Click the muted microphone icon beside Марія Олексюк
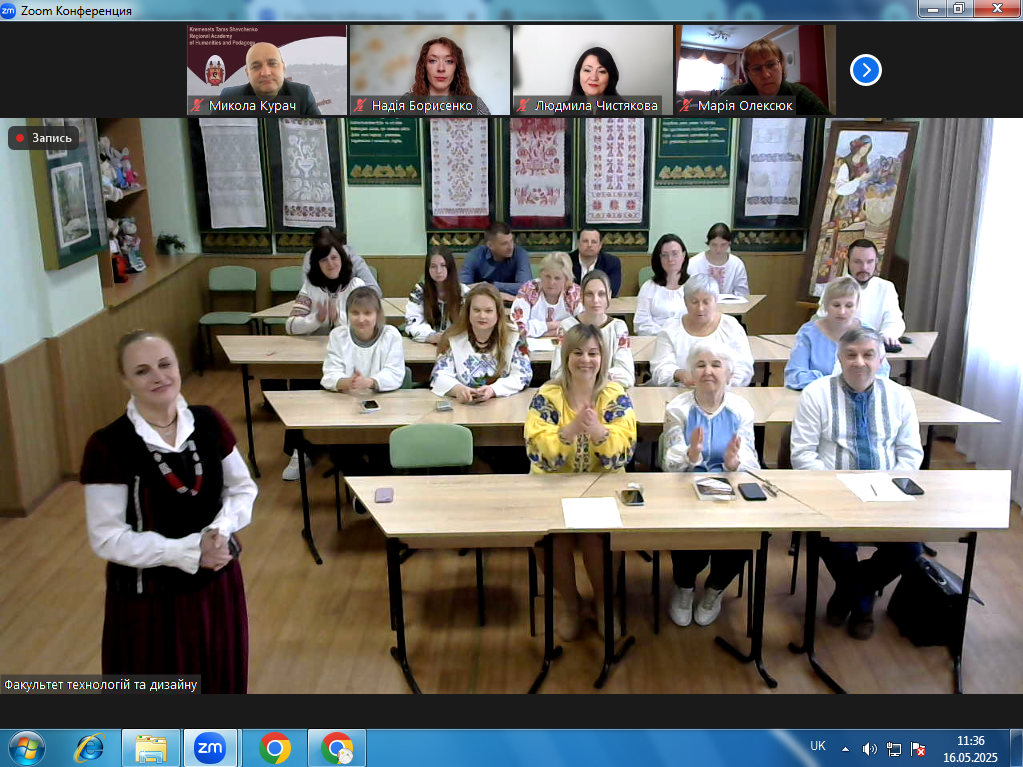 (x=686, y=105)
